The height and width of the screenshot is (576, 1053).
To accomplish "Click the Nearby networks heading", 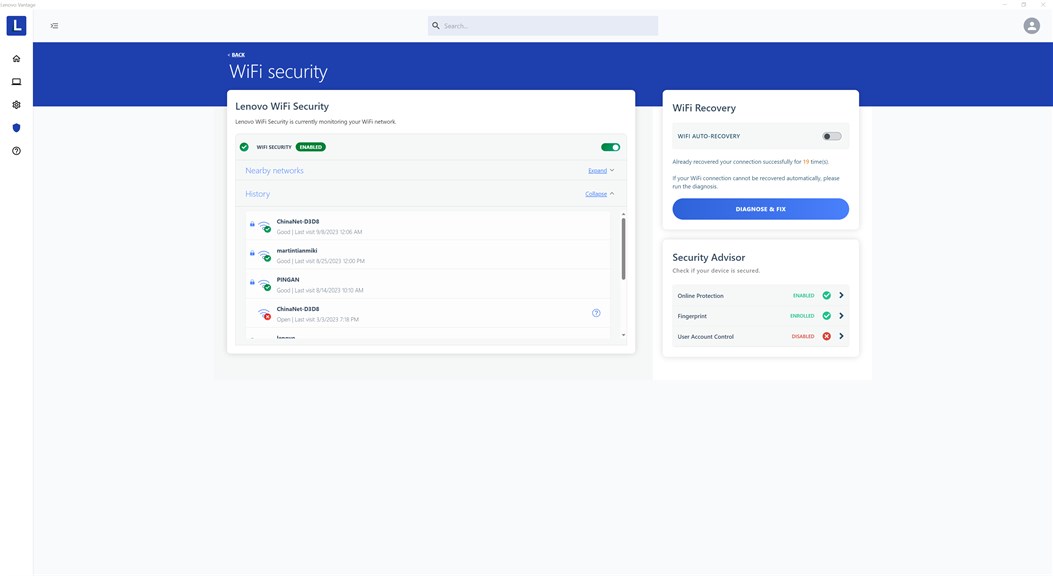I will (x=274, y=171).
